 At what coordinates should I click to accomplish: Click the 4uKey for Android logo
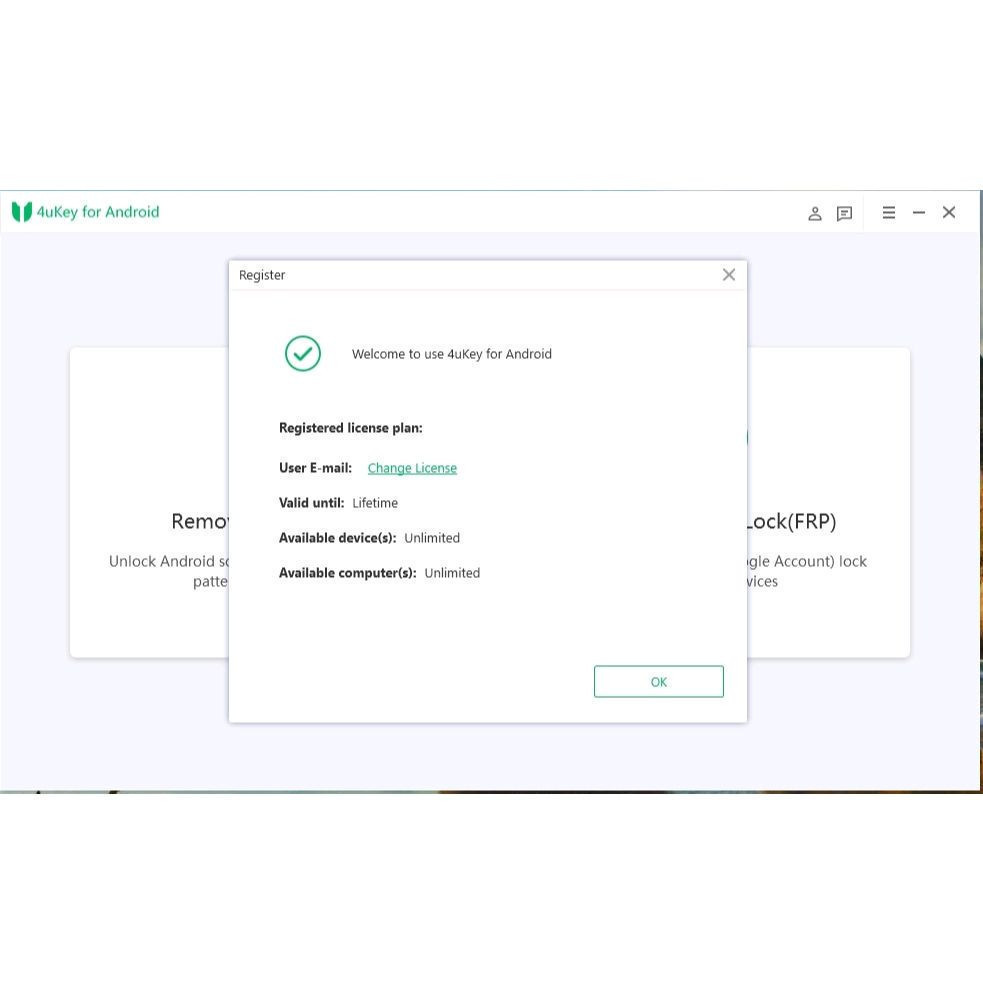coord(22,212)
